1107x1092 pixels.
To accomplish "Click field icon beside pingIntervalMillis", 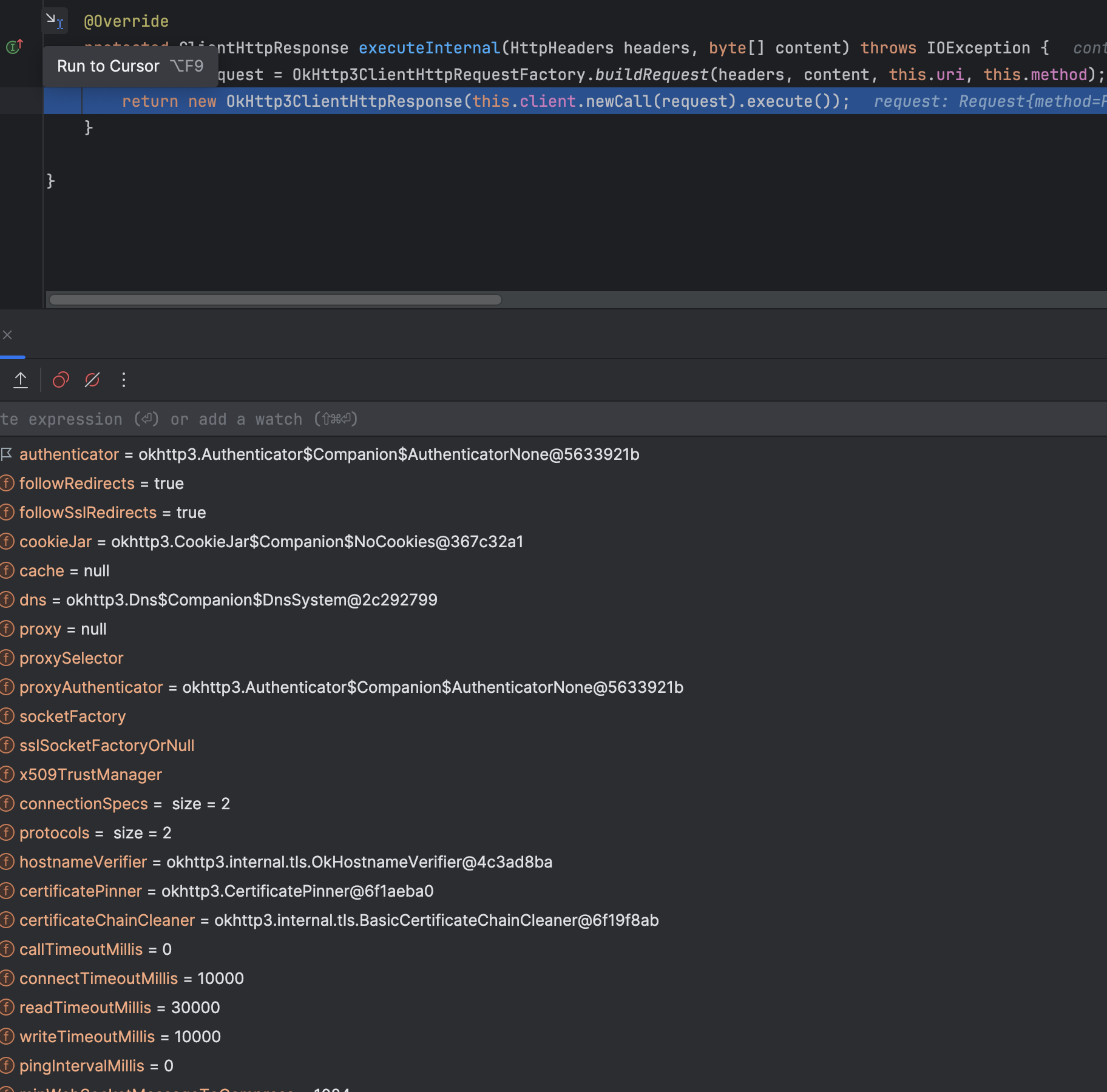I will (x=7, y=1066).
